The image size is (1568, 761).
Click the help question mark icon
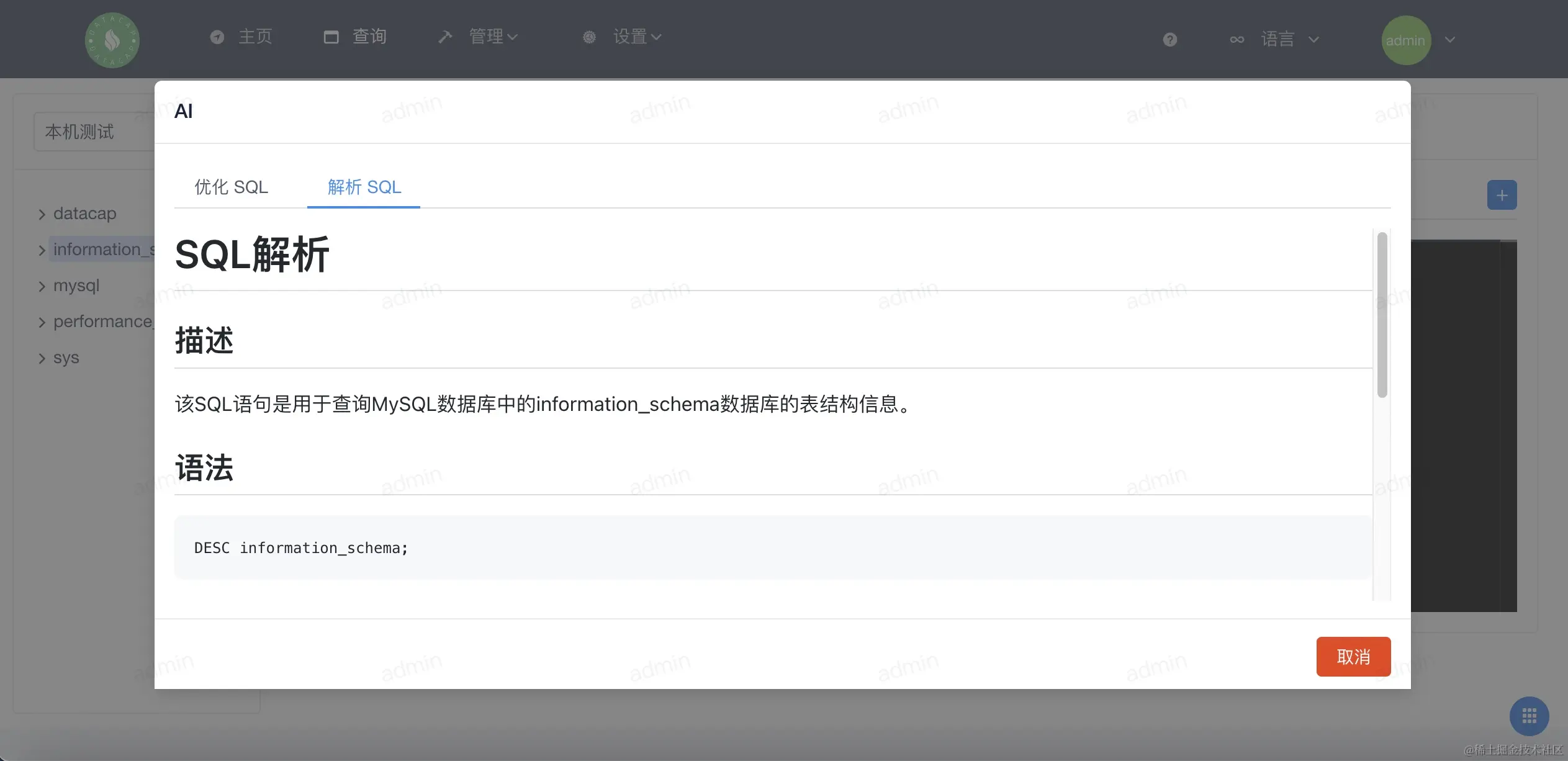(x=1169, y=40)
